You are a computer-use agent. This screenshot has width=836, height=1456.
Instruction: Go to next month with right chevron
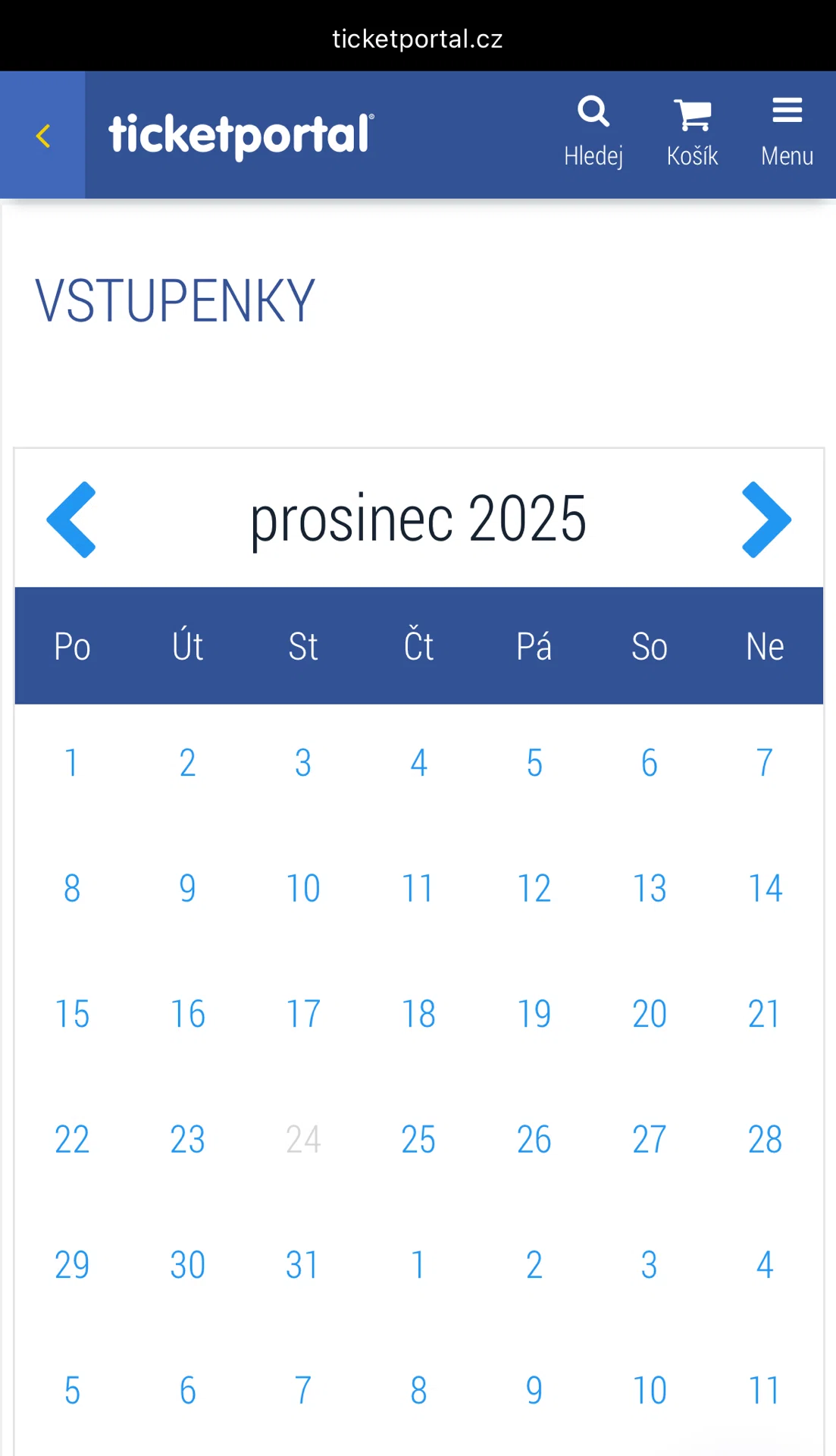click(766, 519)
